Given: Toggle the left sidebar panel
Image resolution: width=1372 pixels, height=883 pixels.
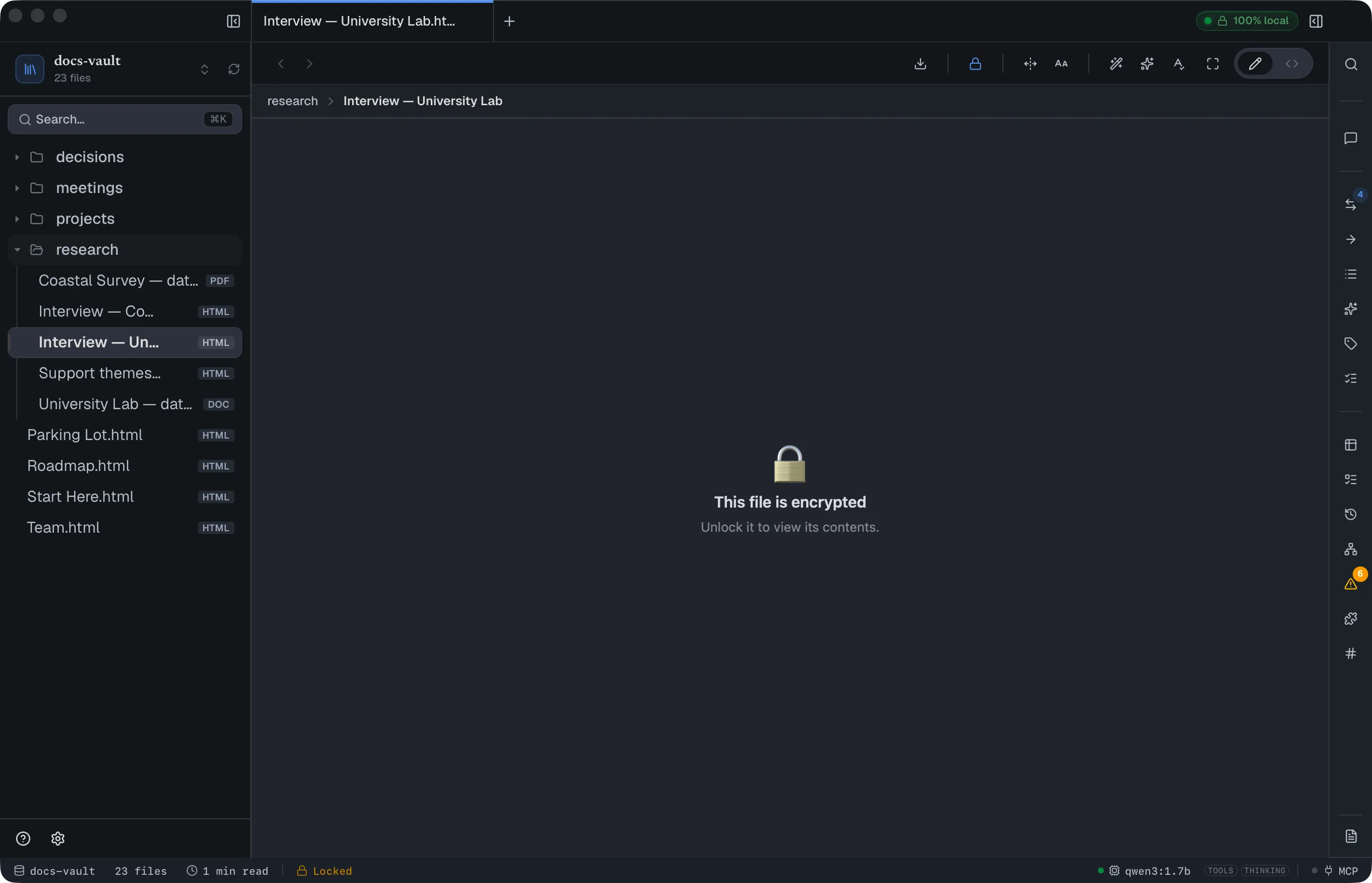Looking at the screenshot, I should pos(233,21).
